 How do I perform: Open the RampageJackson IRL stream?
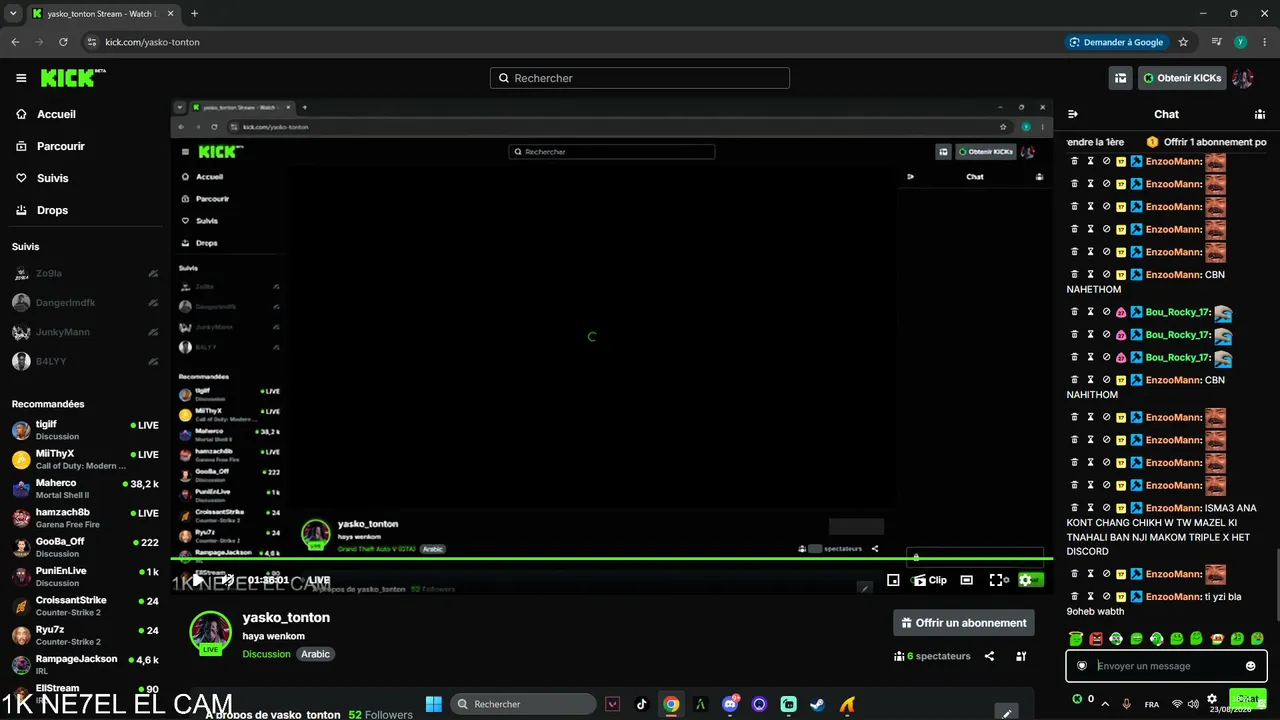coord(85,664)
